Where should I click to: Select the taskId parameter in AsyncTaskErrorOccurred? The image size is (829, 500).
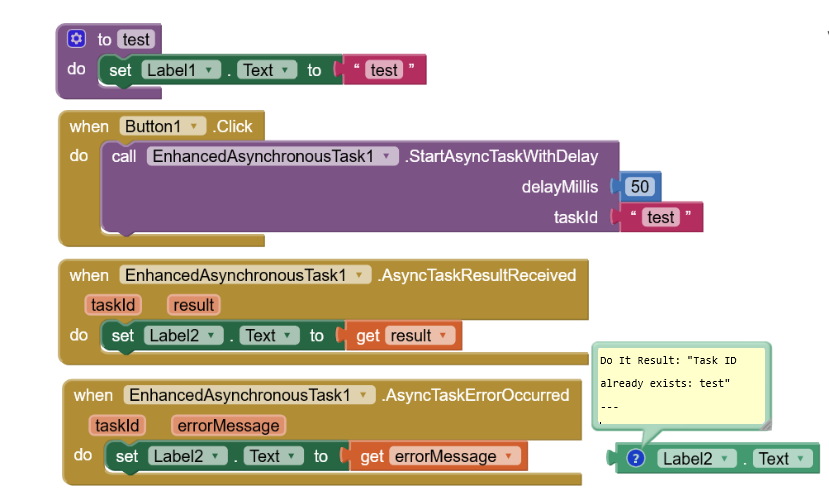(x=117, y=425)
